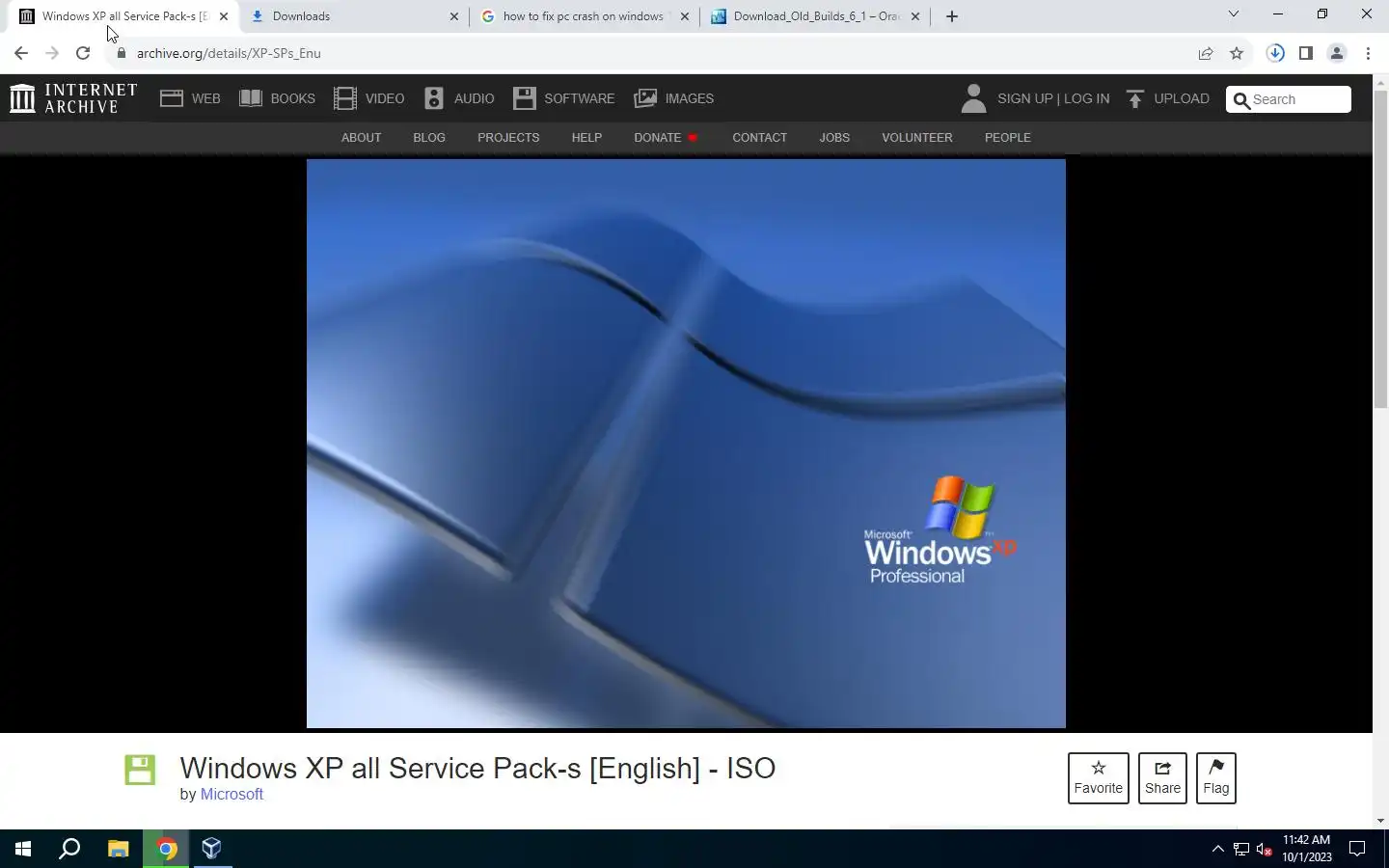The image size is (1389, 868).
Task: Click the user avatar icon
Action: (x=973, y=98)
